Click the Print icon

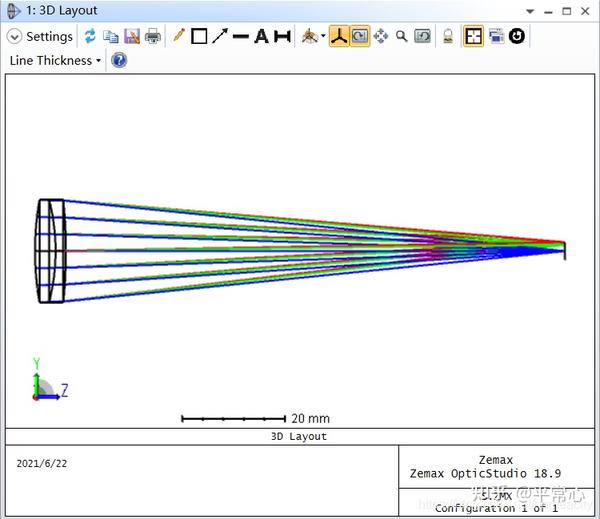tap(152, 37)
